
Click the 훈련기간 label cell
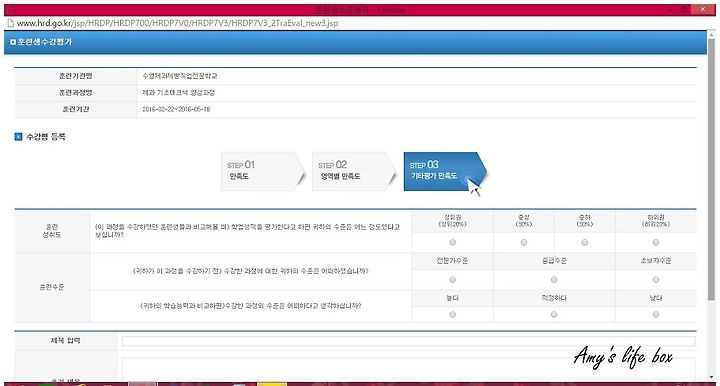point(76,109)
